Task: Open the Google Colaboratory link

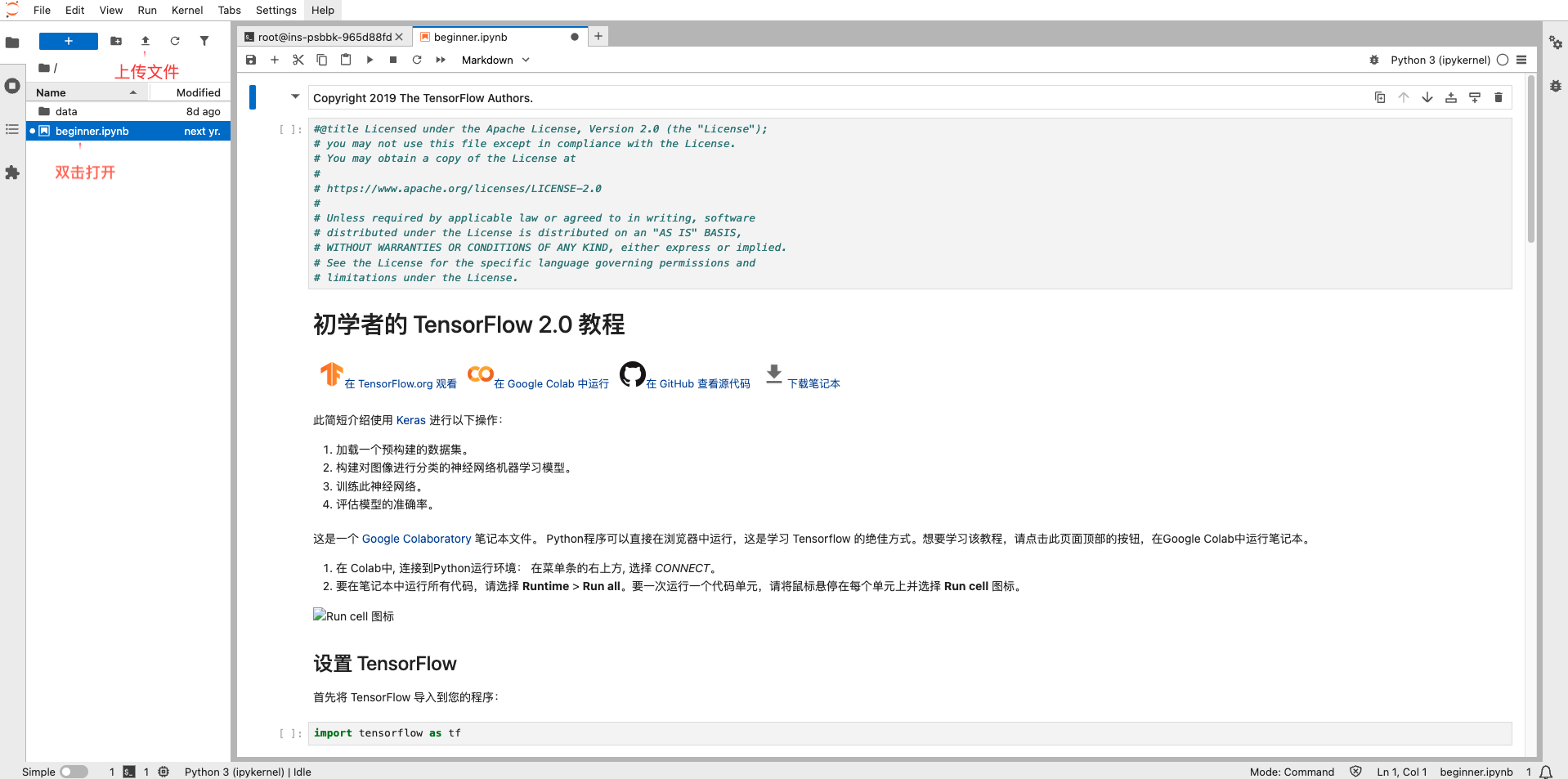Action: coord(416,539)
